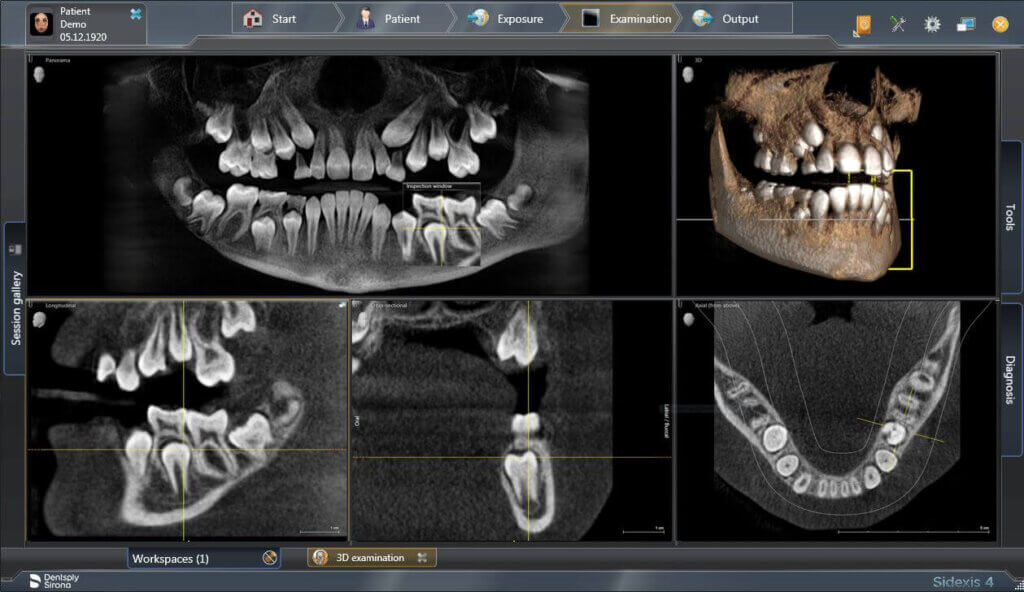Viewport: 1024px width, 592px height.
Task: Expand the Tools side panel
Action: tap(1010, 217)
